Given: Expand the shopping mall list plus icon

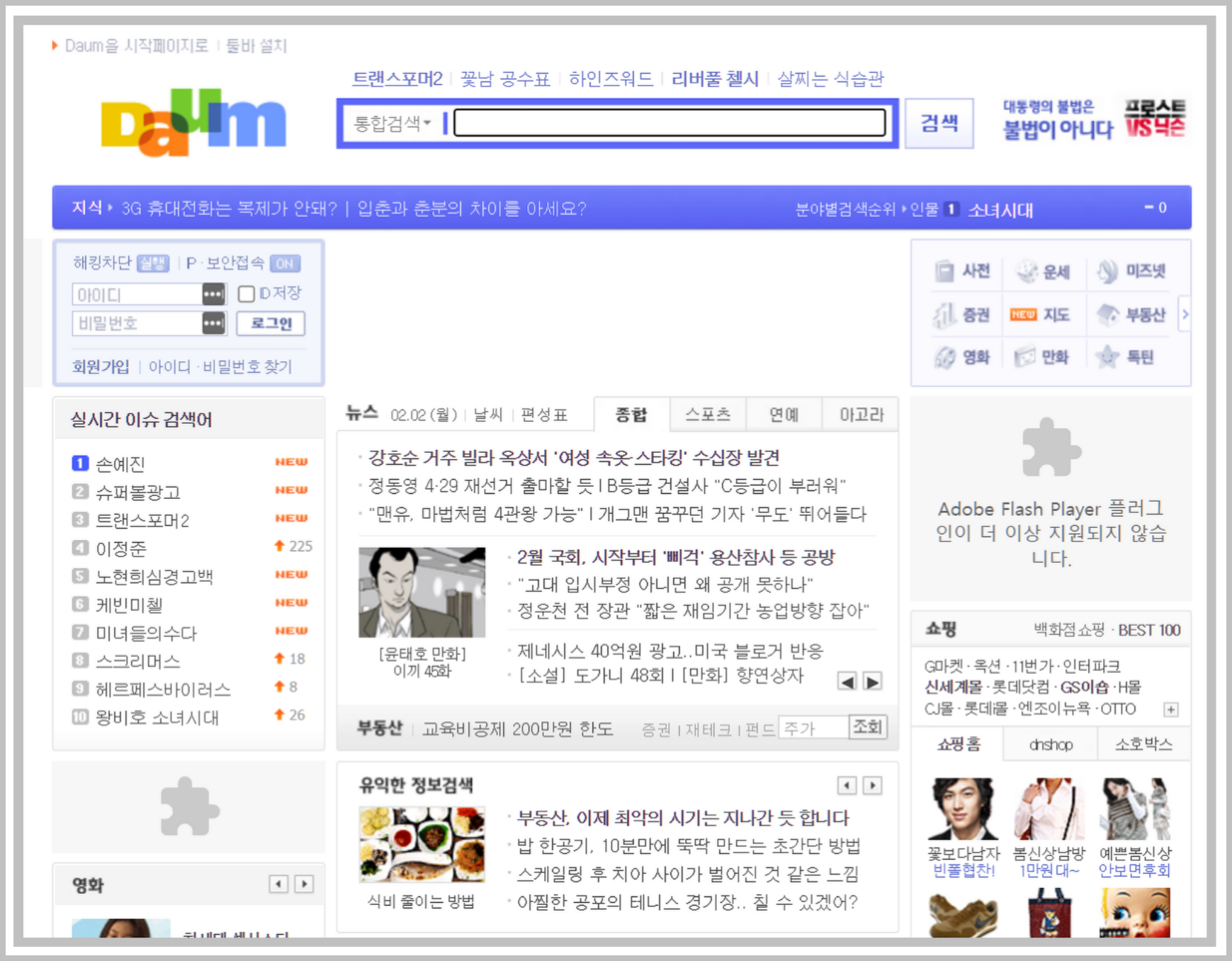Looking at the screenshot, I should tap(1171, 709).
